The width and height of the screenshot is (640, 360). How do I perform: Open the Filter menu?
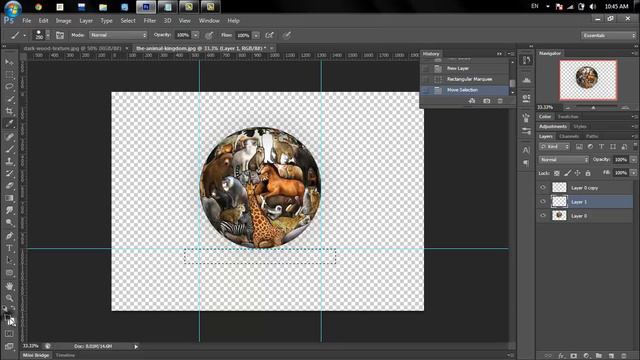coord(149,20)
